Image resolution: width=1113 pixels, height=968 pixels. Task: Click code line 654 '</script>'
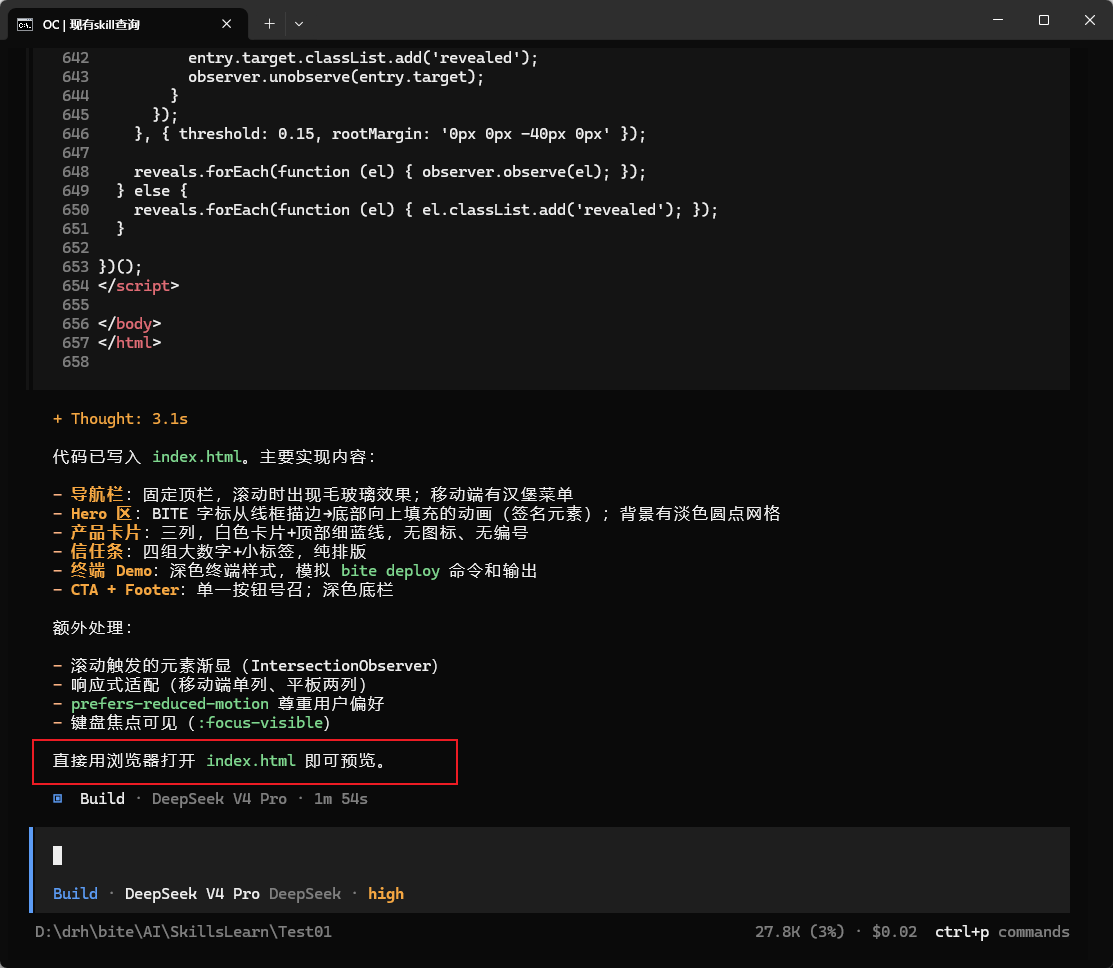click(138, 285)
